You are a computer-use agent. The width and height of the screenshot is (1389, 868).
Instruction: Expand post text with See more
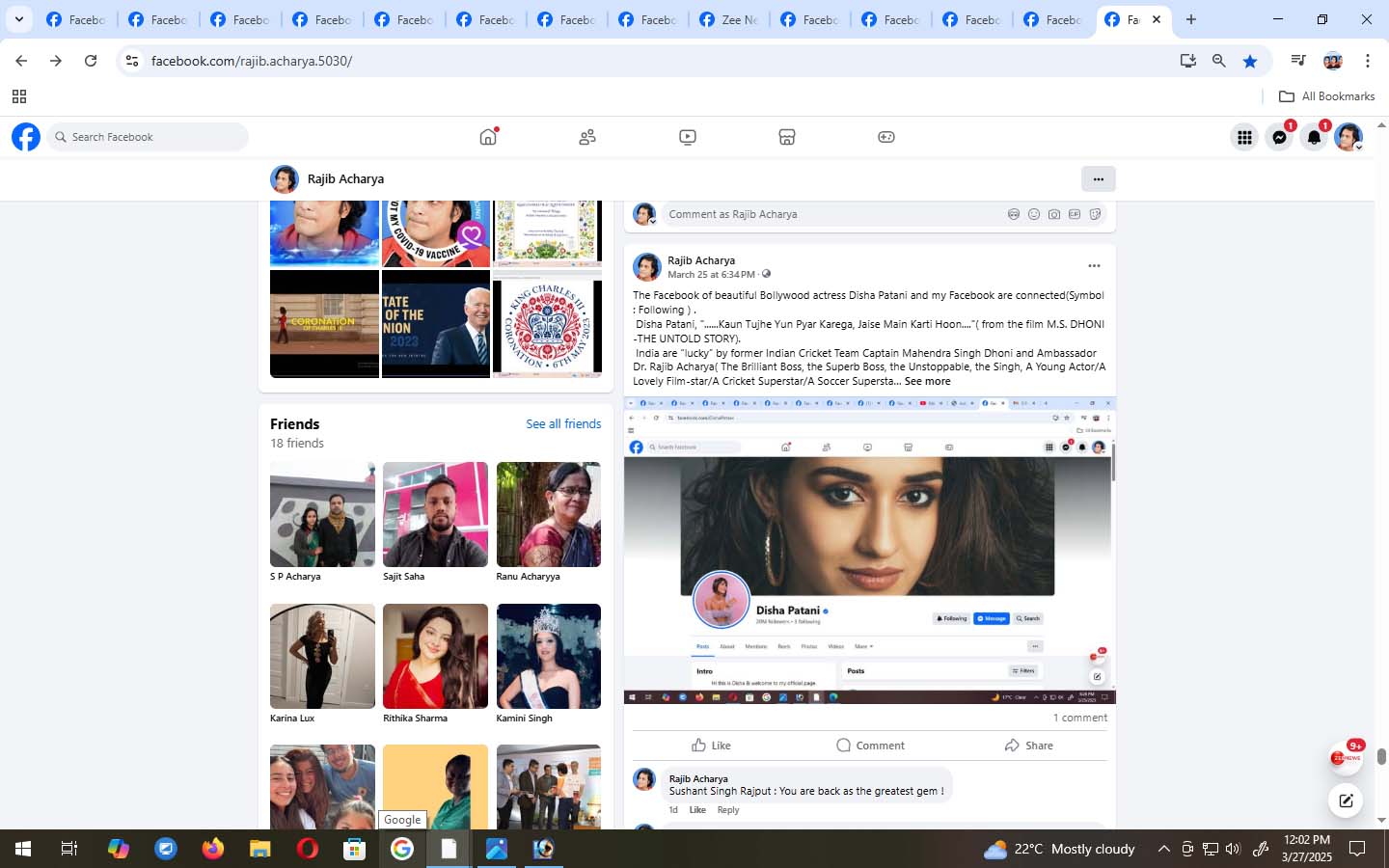[927, 382]
